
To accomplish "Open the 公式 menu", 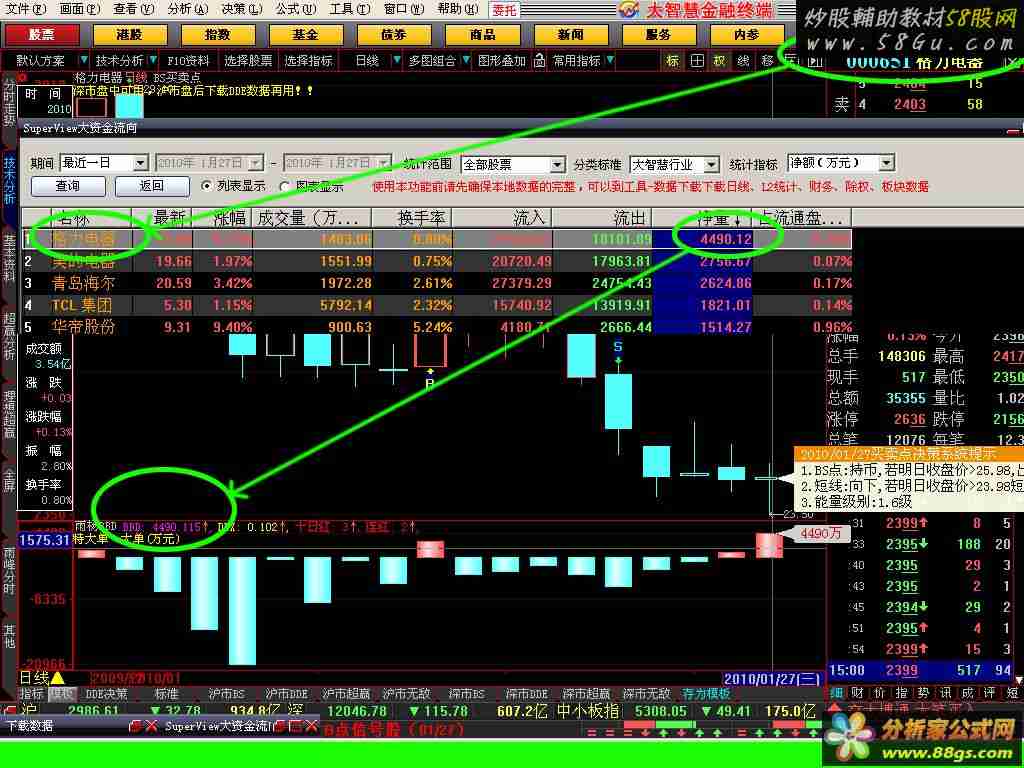I will pos(295,8).
